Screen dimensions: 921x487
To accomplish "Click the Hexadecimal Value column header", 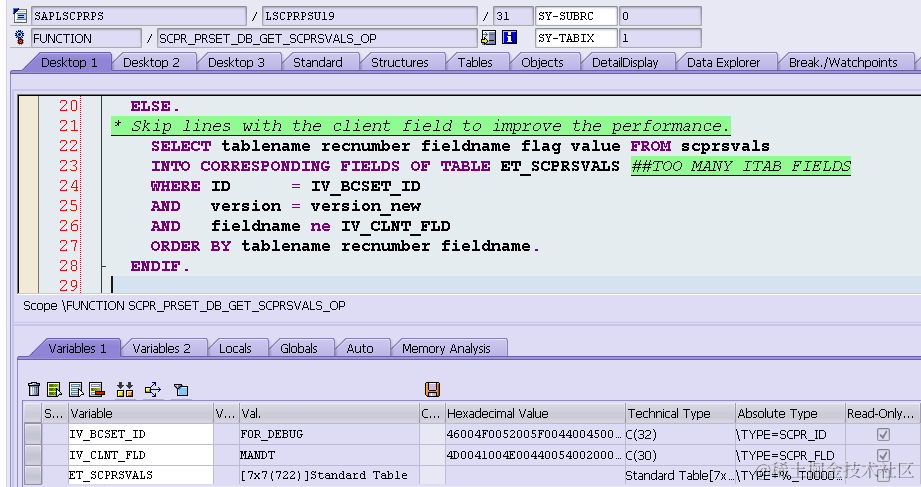I will point(535,413).
